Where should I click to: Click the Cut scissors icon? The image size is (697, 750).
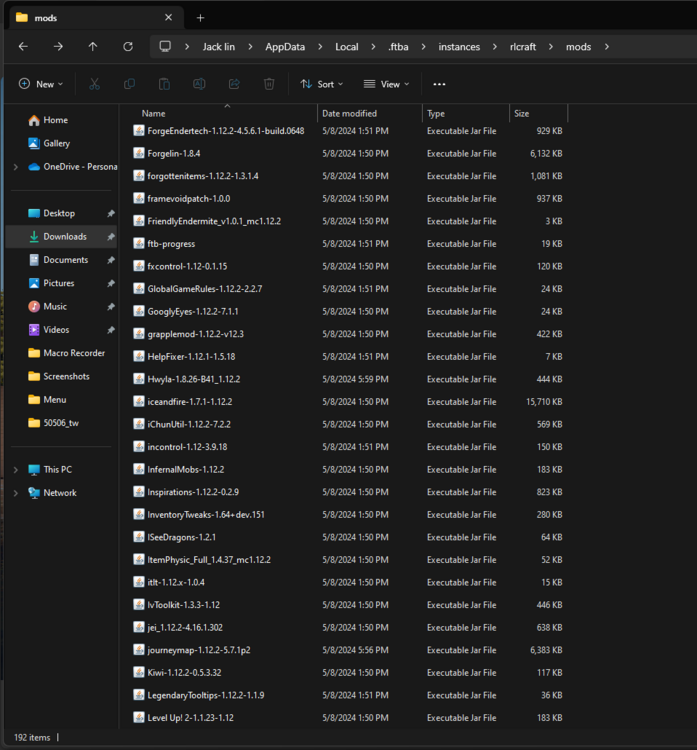(94, 84)
